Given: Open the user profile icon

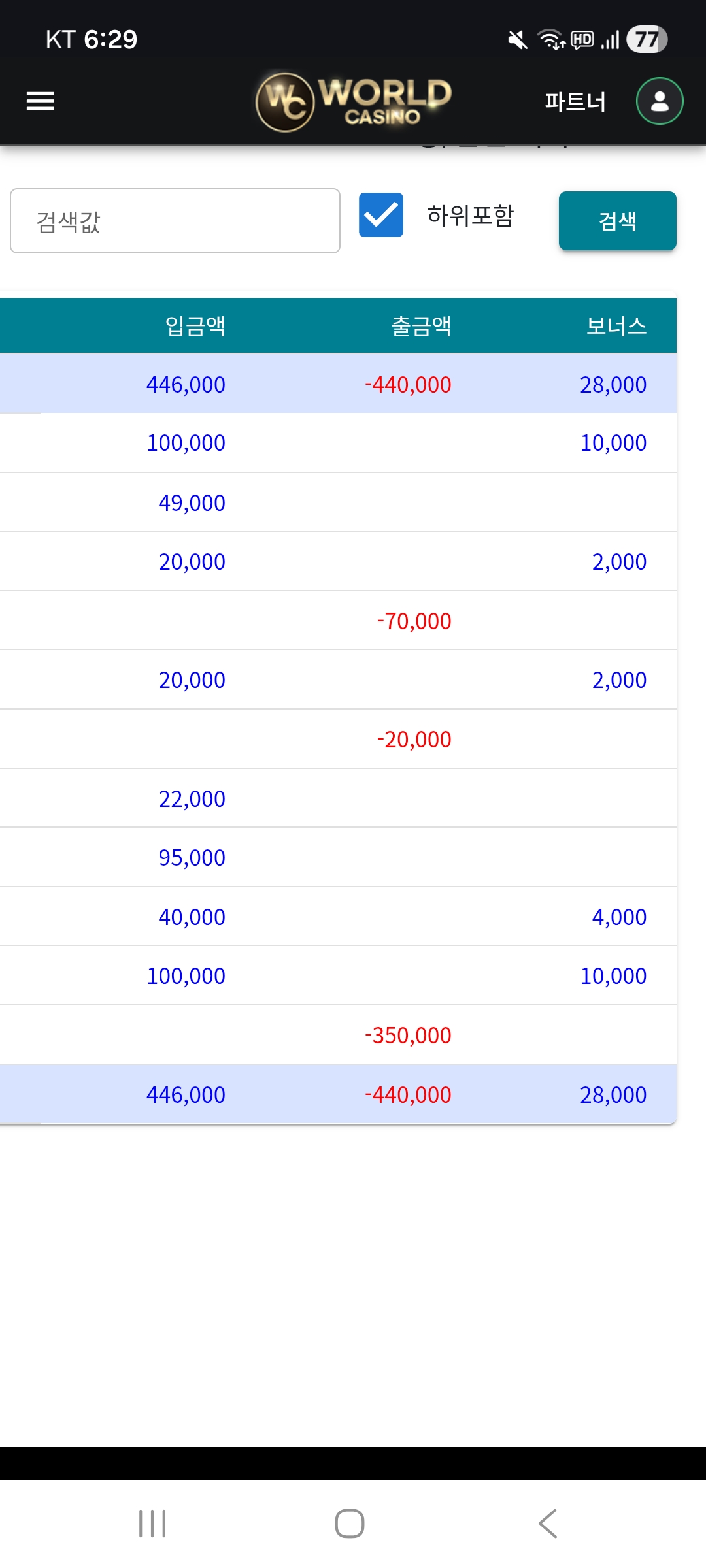Looking at the screenshot, I should (x=660, y=101).
